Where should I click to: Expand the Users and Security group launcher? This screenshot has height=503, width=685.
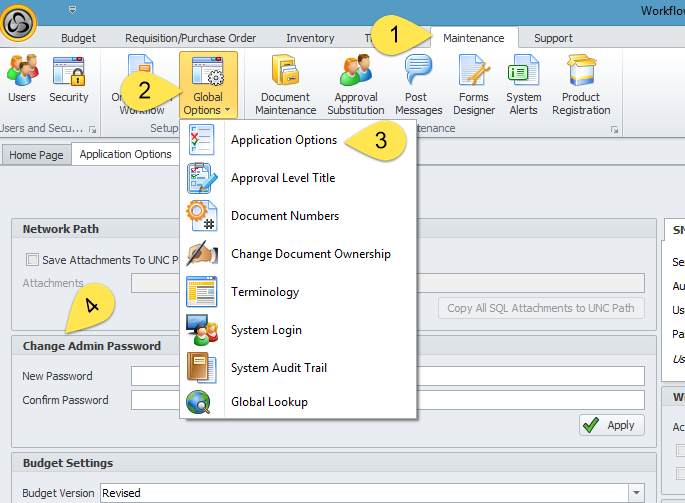point(92,129)
